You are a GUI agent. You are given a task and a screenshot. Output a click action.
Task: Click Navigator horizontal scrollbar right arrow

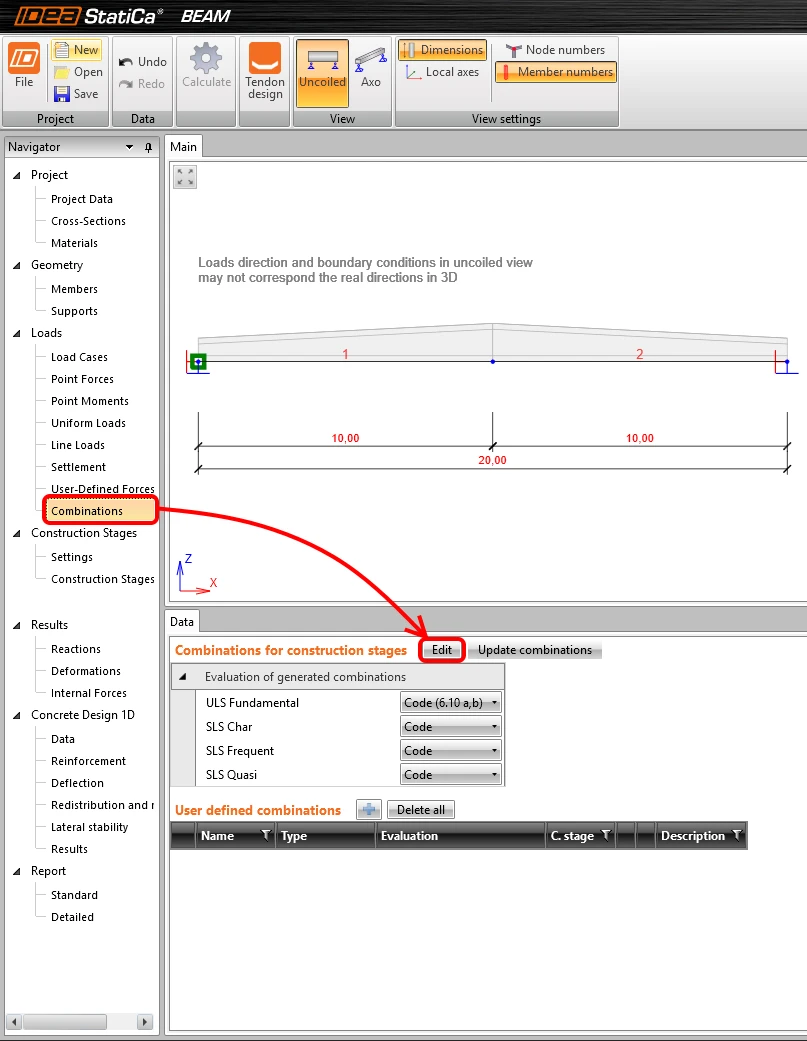coord(145,1021)
